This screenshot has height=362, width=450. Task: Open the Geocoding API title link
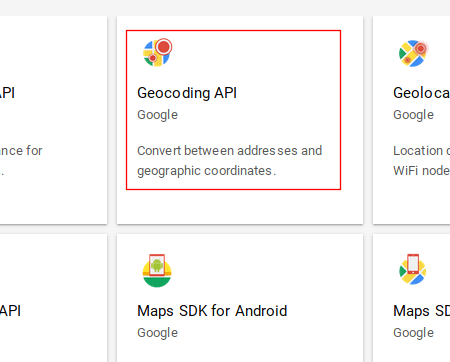click(187, 93)
